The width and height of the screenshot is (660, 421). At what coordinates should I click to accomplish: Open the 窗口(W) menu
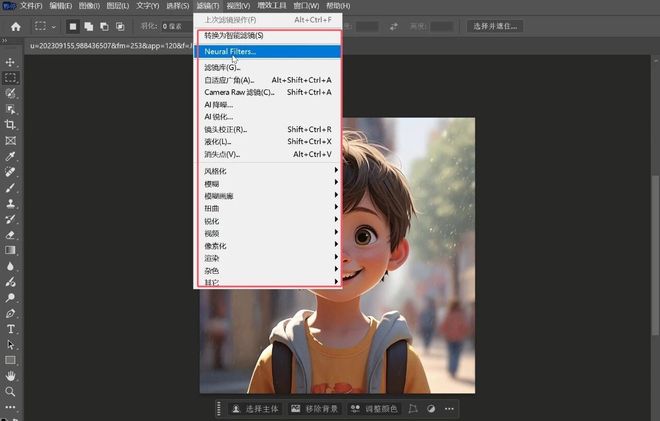click(x=306, y=6)
